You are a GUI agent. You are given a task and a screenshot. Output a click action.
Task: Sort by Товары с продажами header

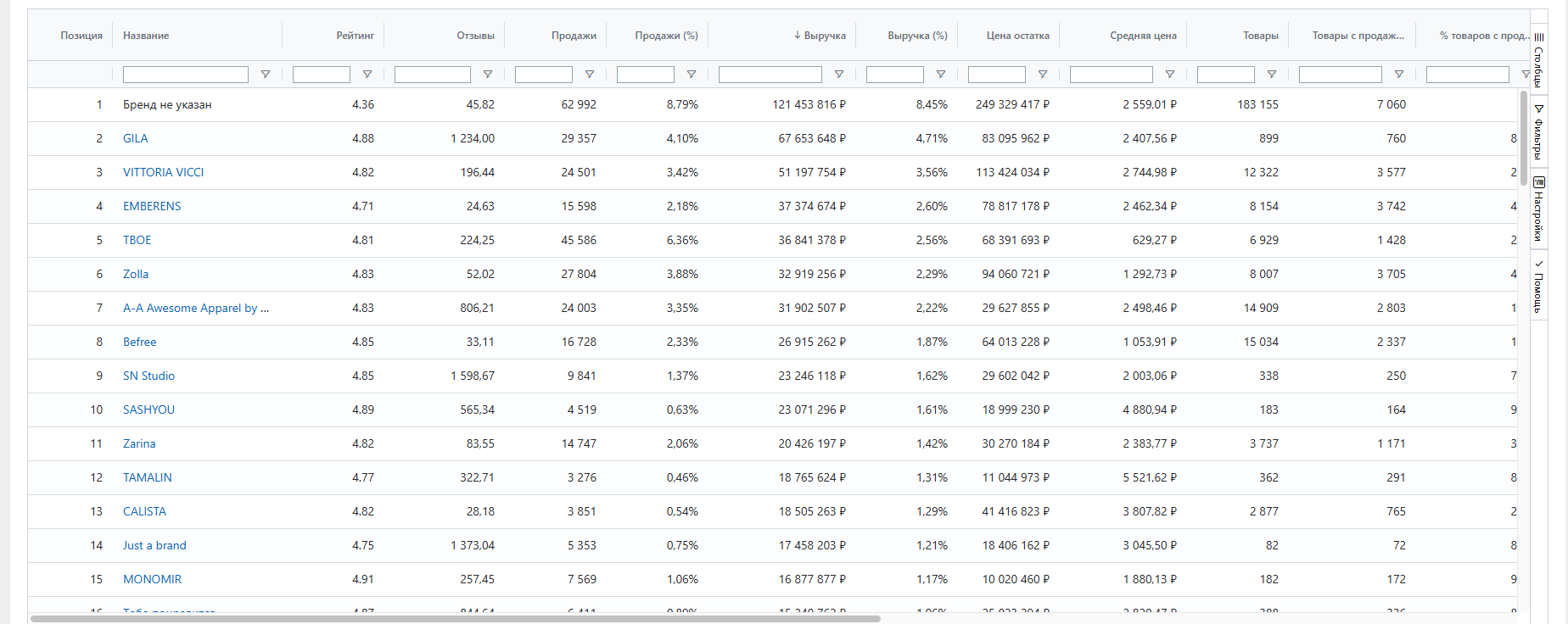pos(1358,36)
